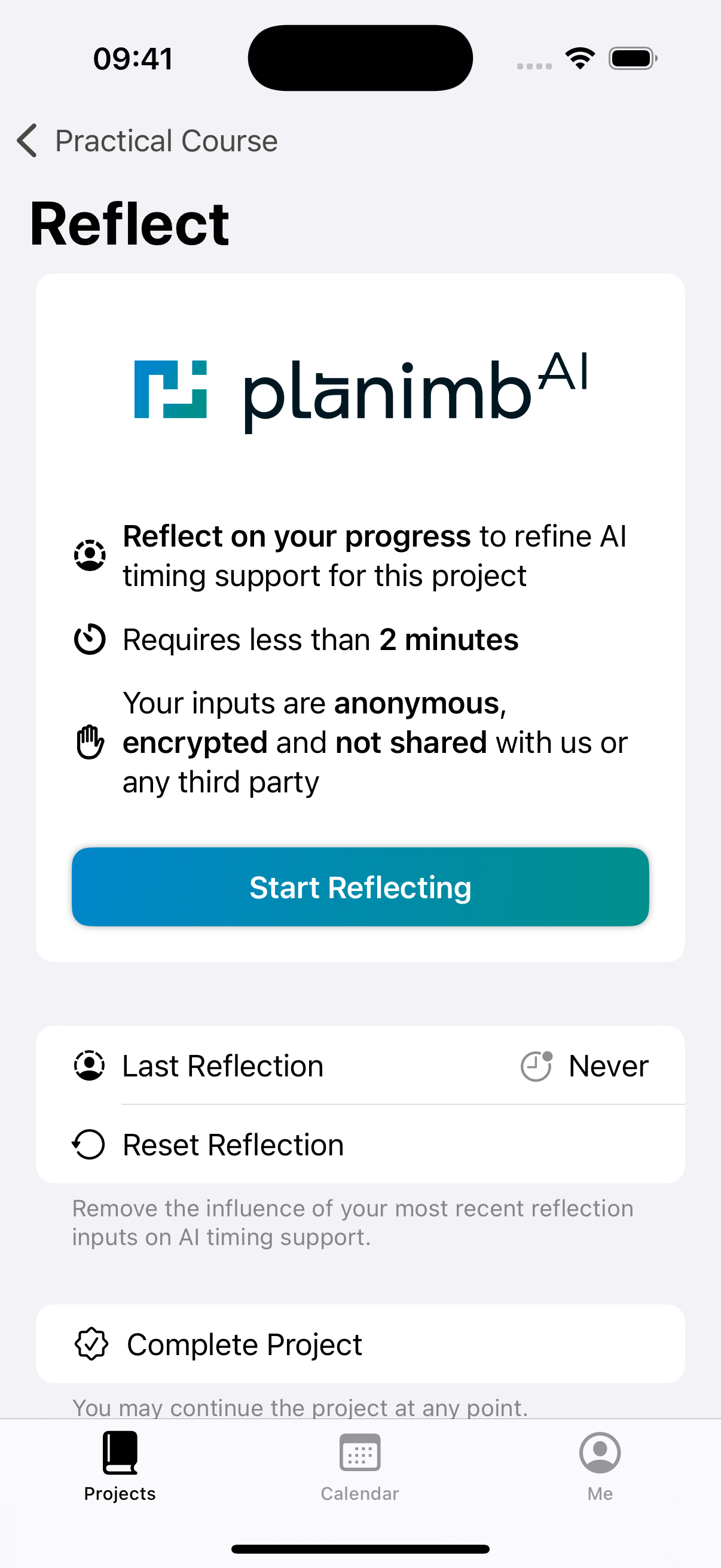Image resolution: width=721 pixels, height=1568 pixels.
Task: Click the raised hand privacy icon
Action: click(x=90, y=742)
